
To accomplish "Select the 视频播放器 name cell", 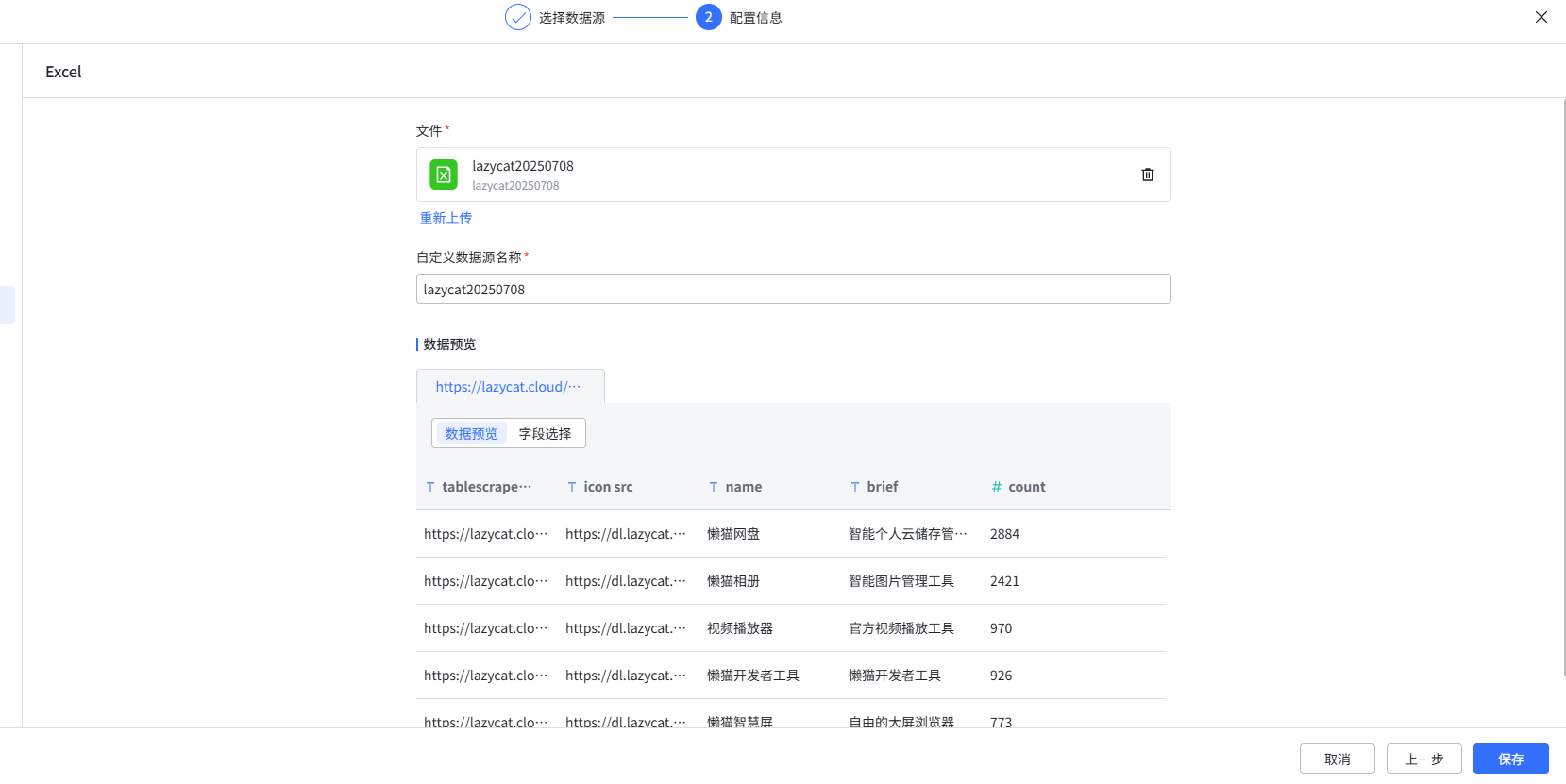I will point(740,628).
